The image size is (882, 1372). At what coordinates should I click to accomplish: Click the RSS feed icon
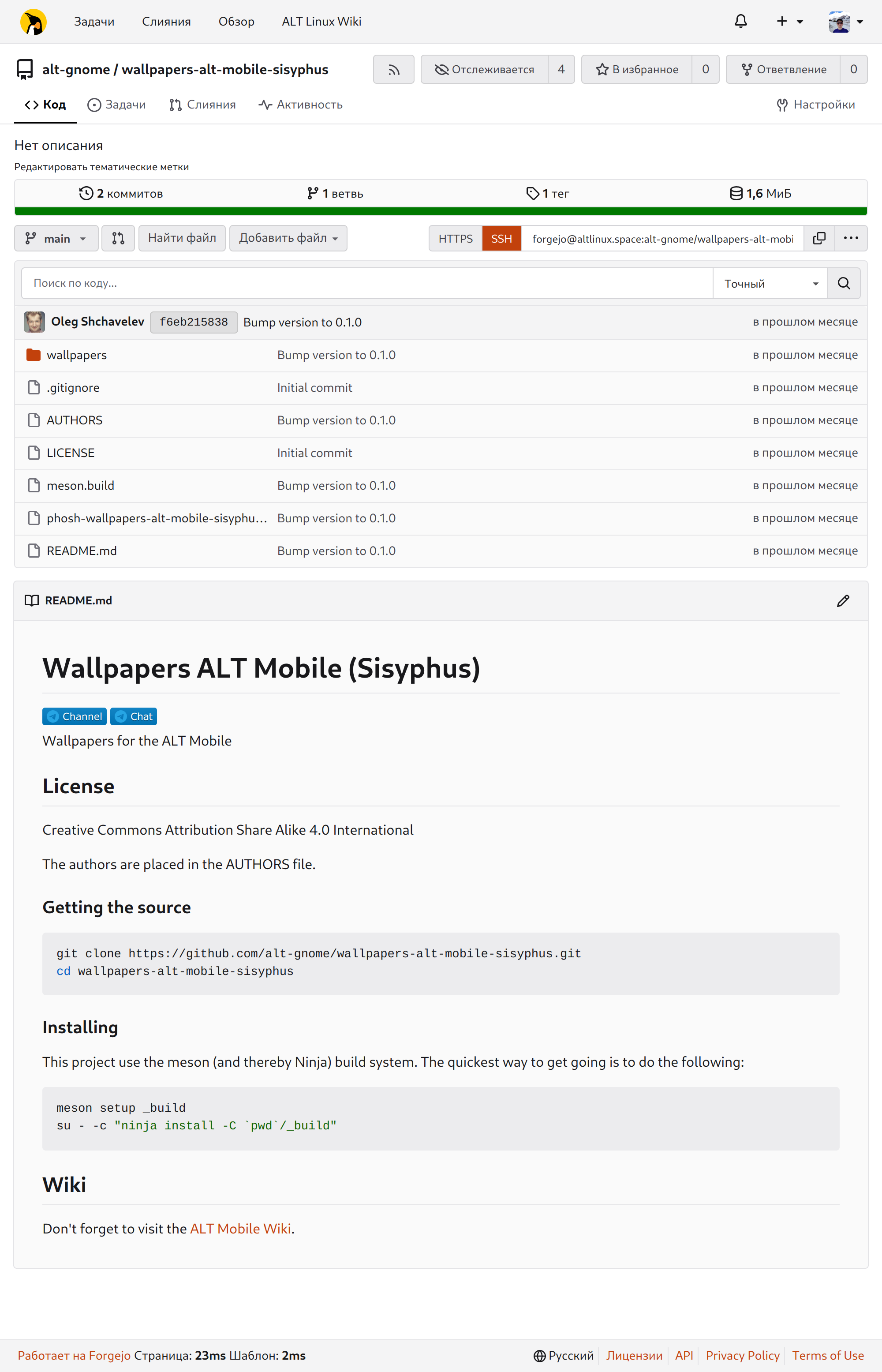click(393, 69)
